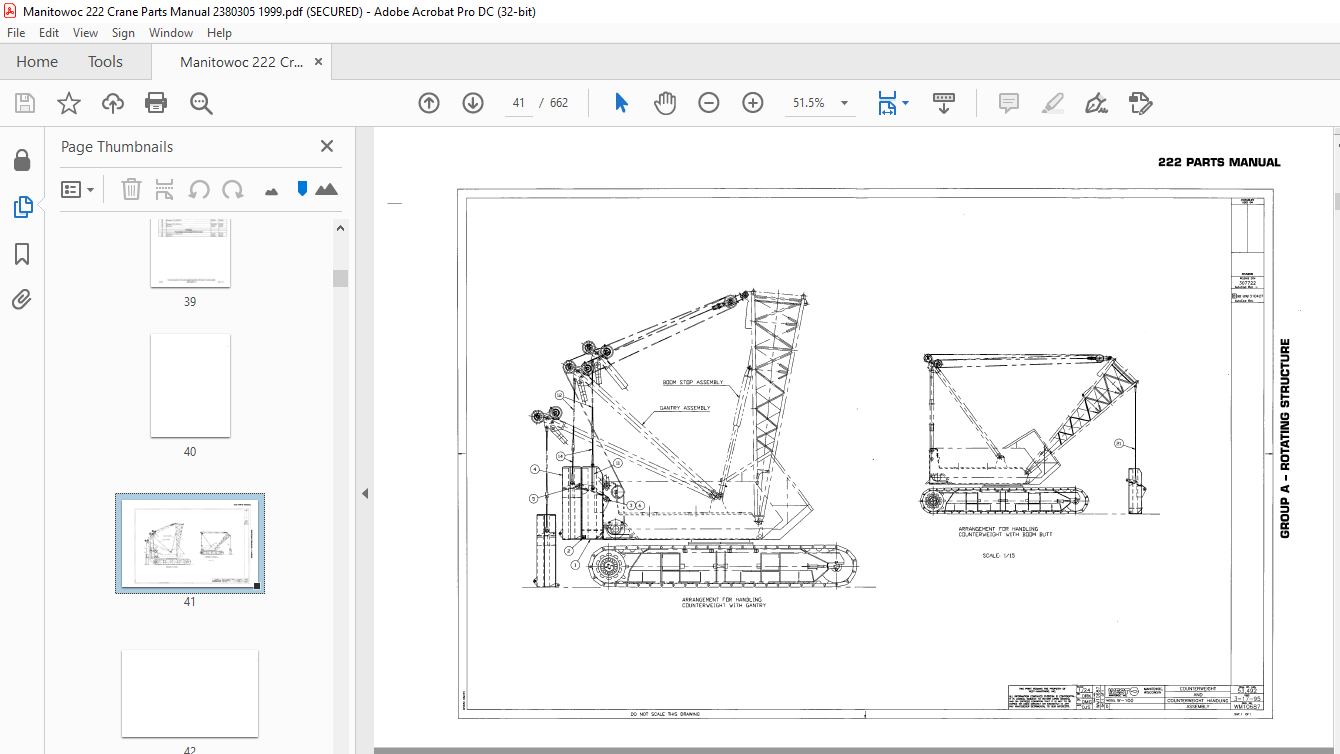1340x754 pixels.
Task: Open the security lock panel icon
Action: [21, 160]
